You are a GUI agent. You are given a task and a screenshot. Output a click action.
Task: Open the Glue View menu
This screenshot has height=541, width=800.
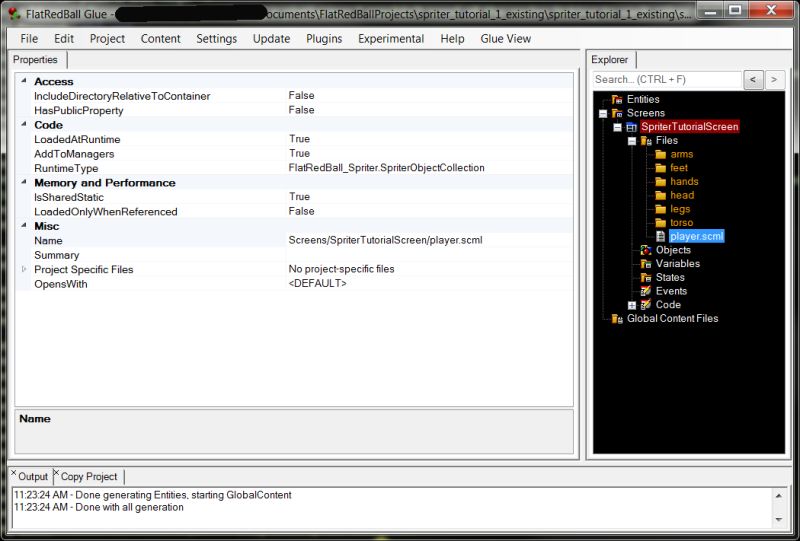(506, 39)
